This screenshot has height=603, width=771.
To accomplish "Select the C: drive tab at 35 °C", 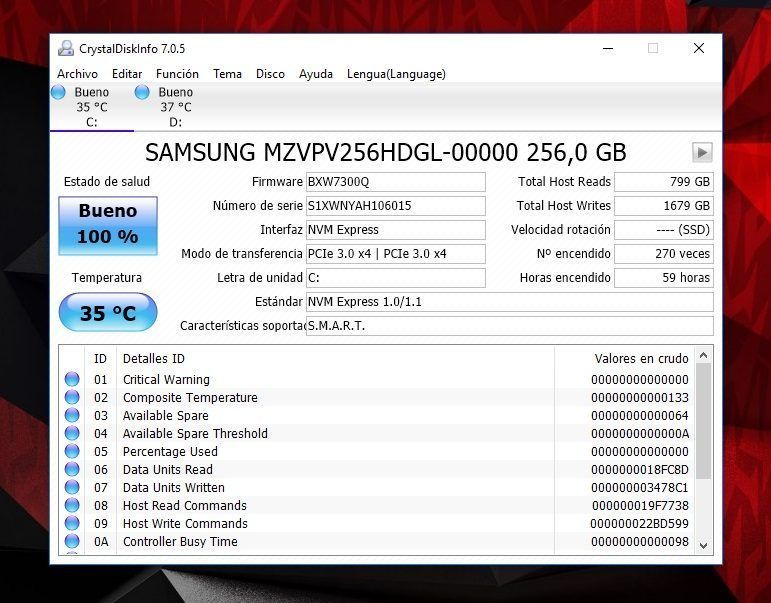I will 91,107.
